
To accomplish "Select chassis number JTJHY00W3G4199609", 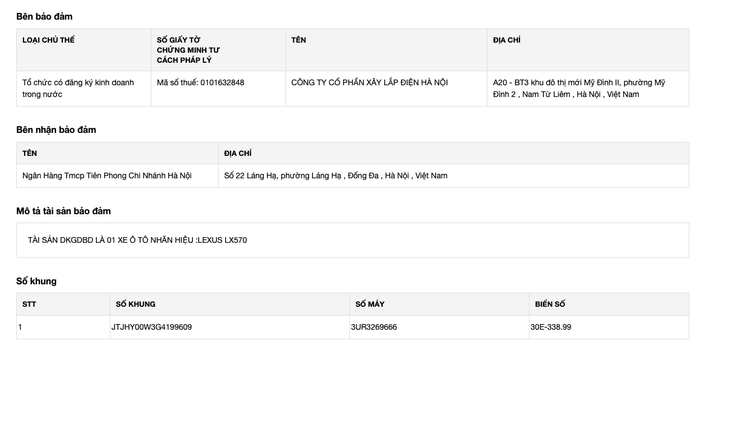I will [x=151, y=327].
